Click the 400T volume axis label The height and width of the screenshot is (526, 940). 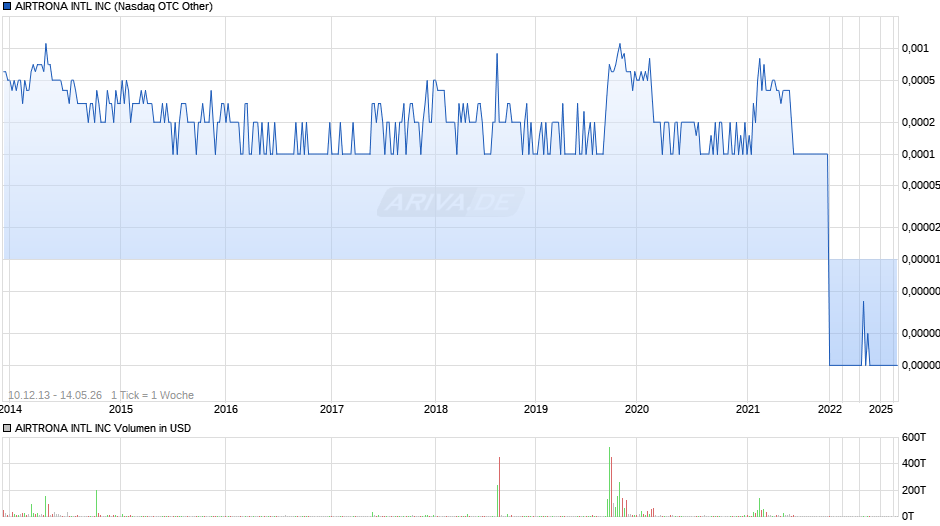point(914,463)
